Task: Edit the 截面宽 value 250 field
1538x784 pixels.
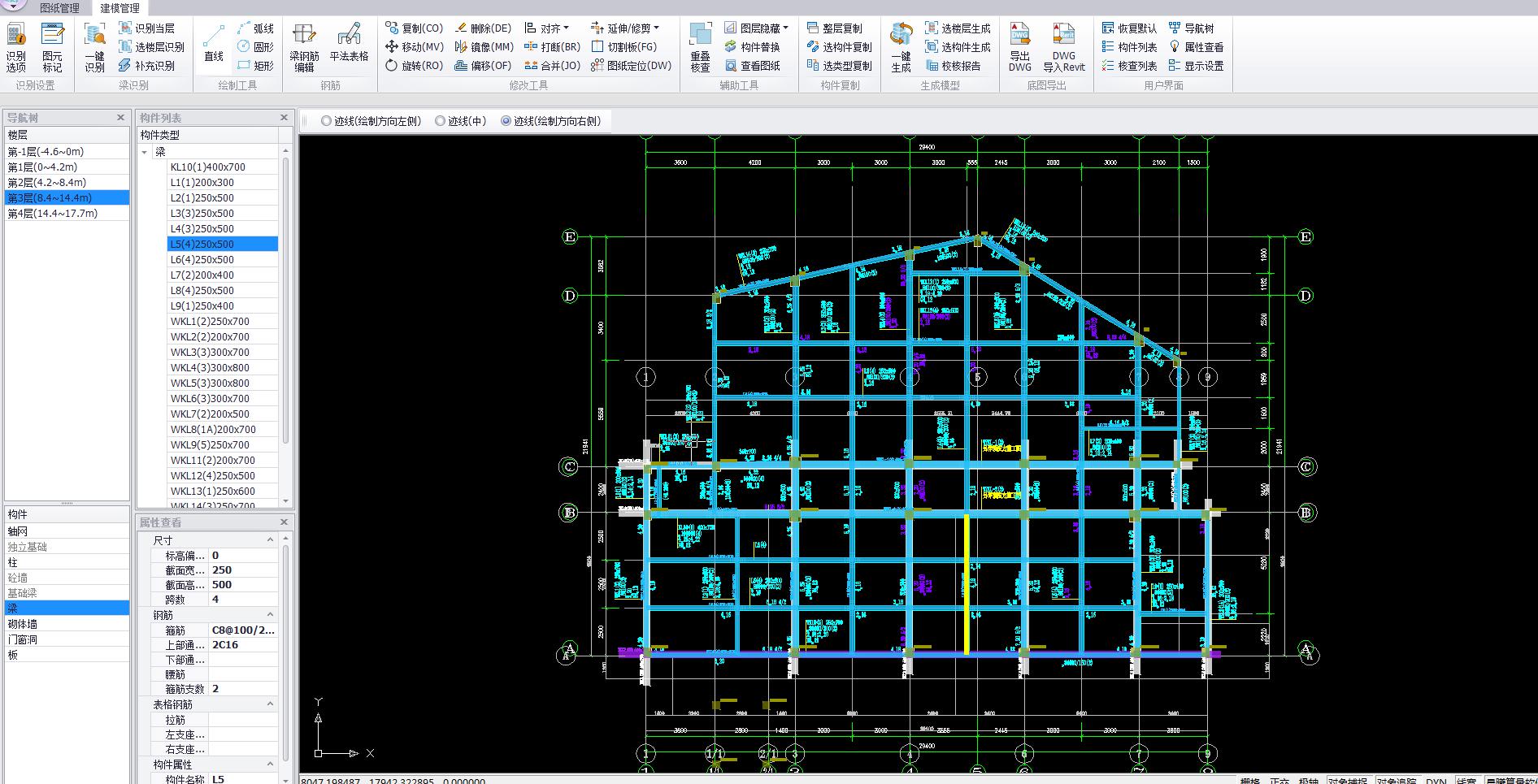Action: pos(243,570)
